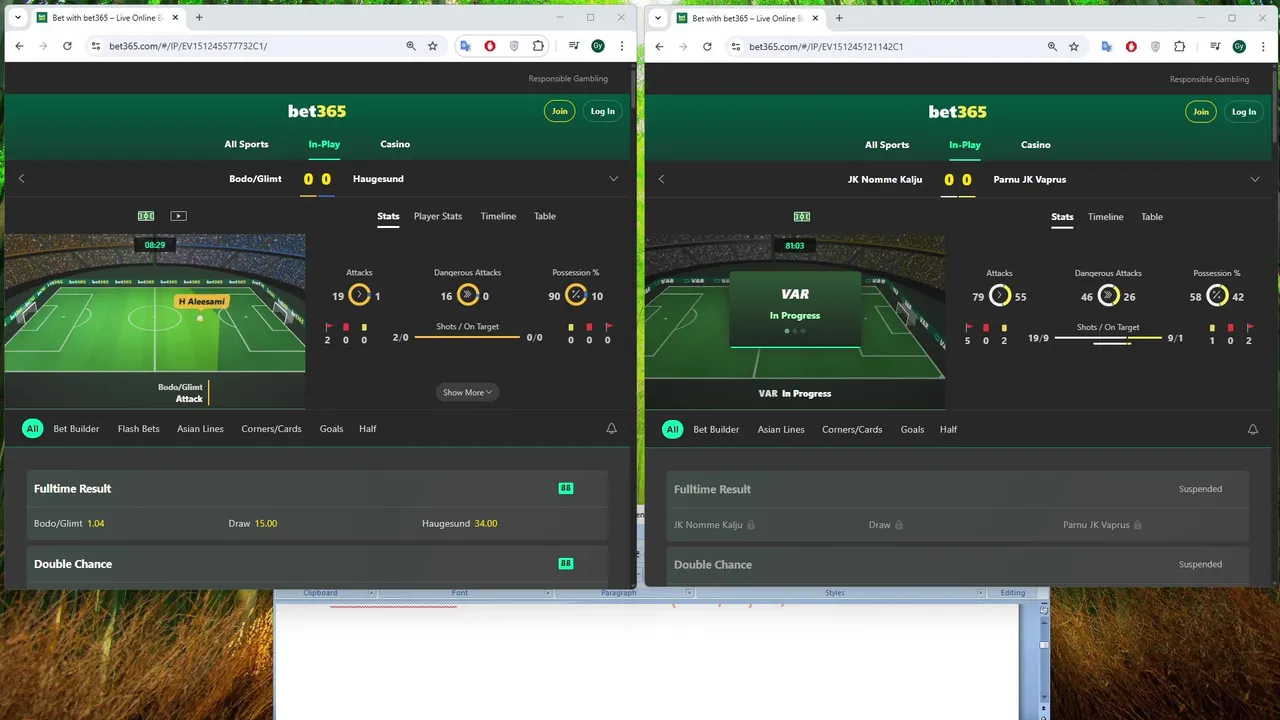Click Log In button in right bet365 window

[x=1244, y=112]
